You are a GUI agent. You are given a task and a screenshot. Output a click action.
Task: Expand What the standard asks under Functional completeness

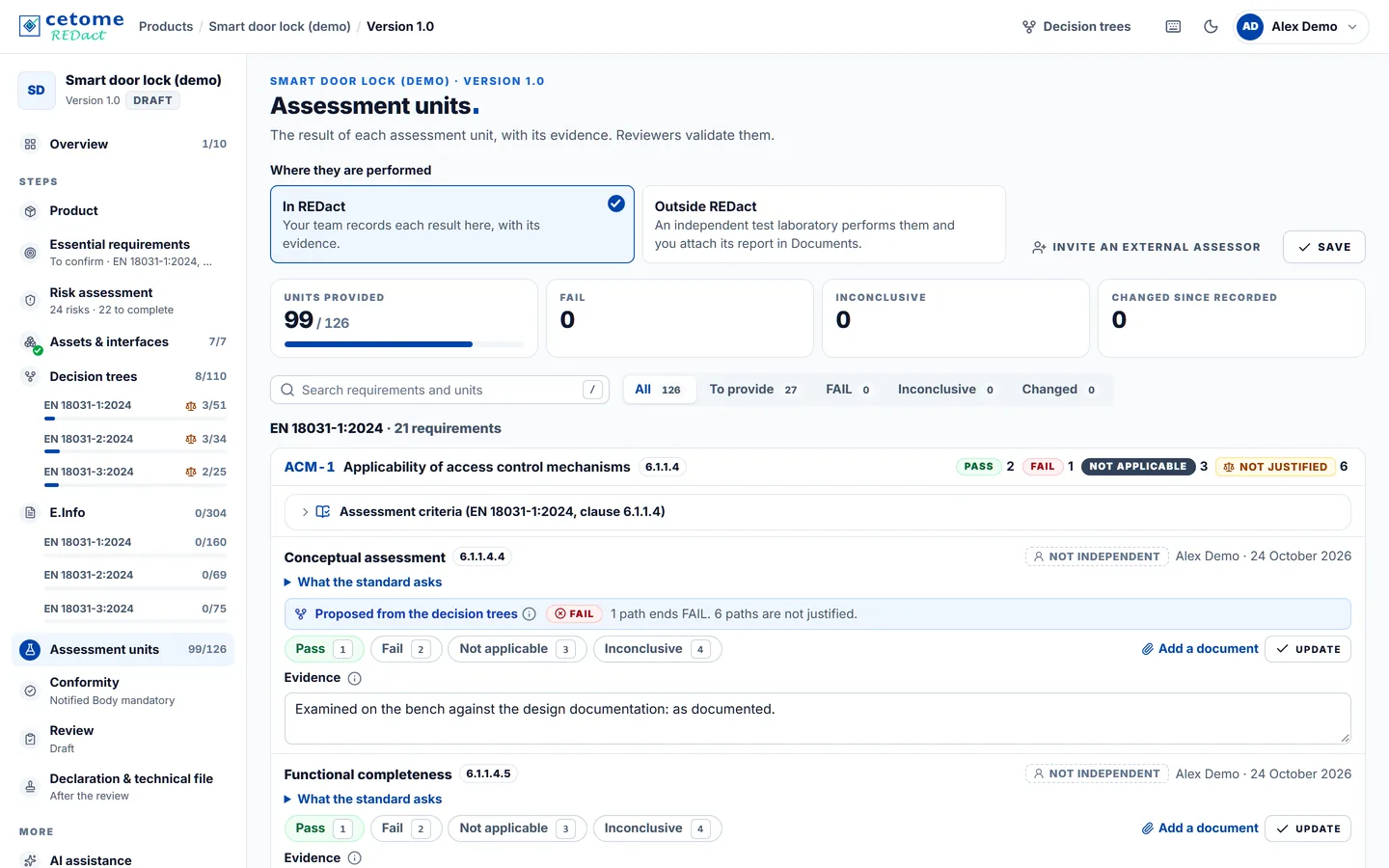point(364,800)
